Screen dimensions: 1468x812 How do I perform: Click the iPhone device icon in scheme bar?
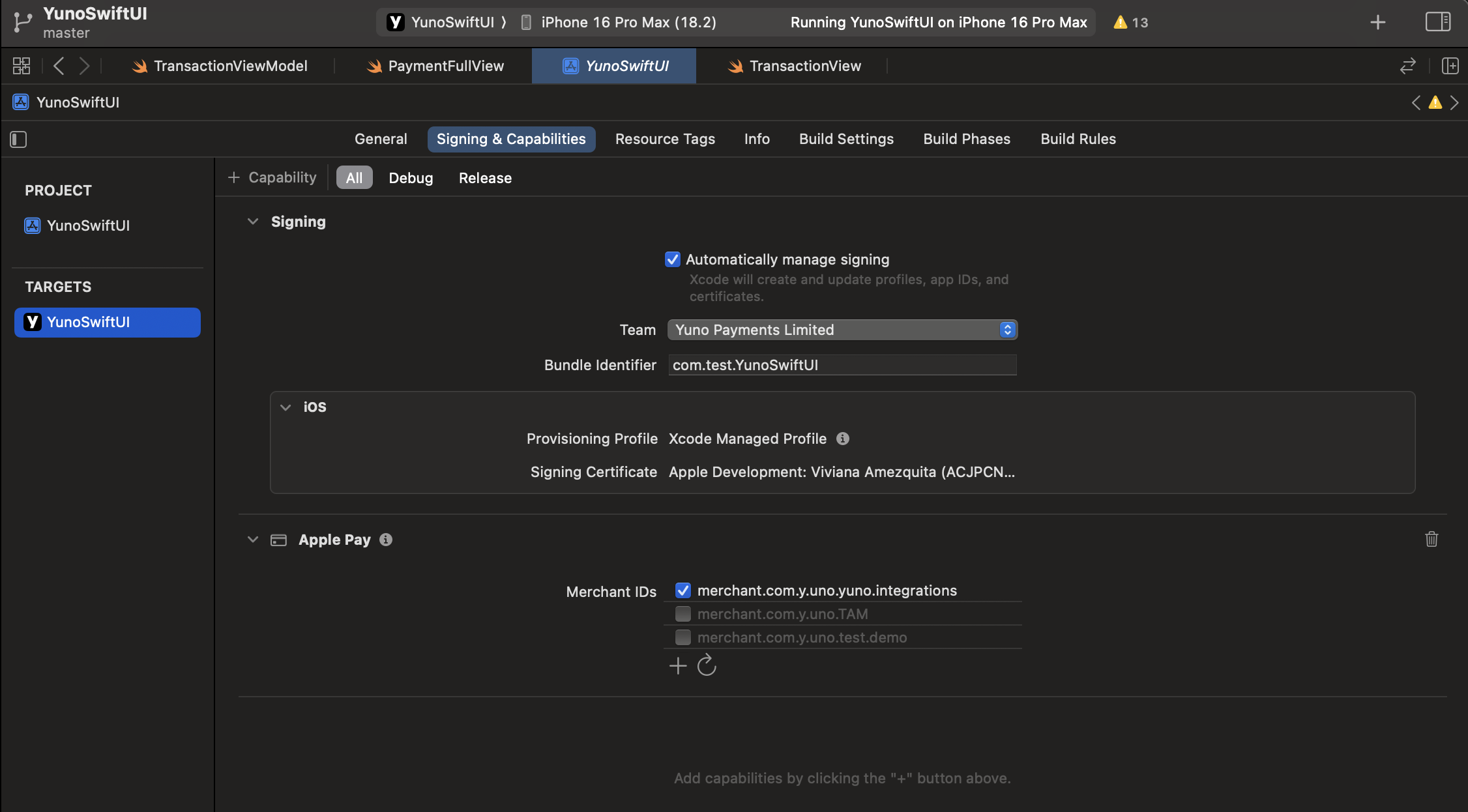pos(526,22)
